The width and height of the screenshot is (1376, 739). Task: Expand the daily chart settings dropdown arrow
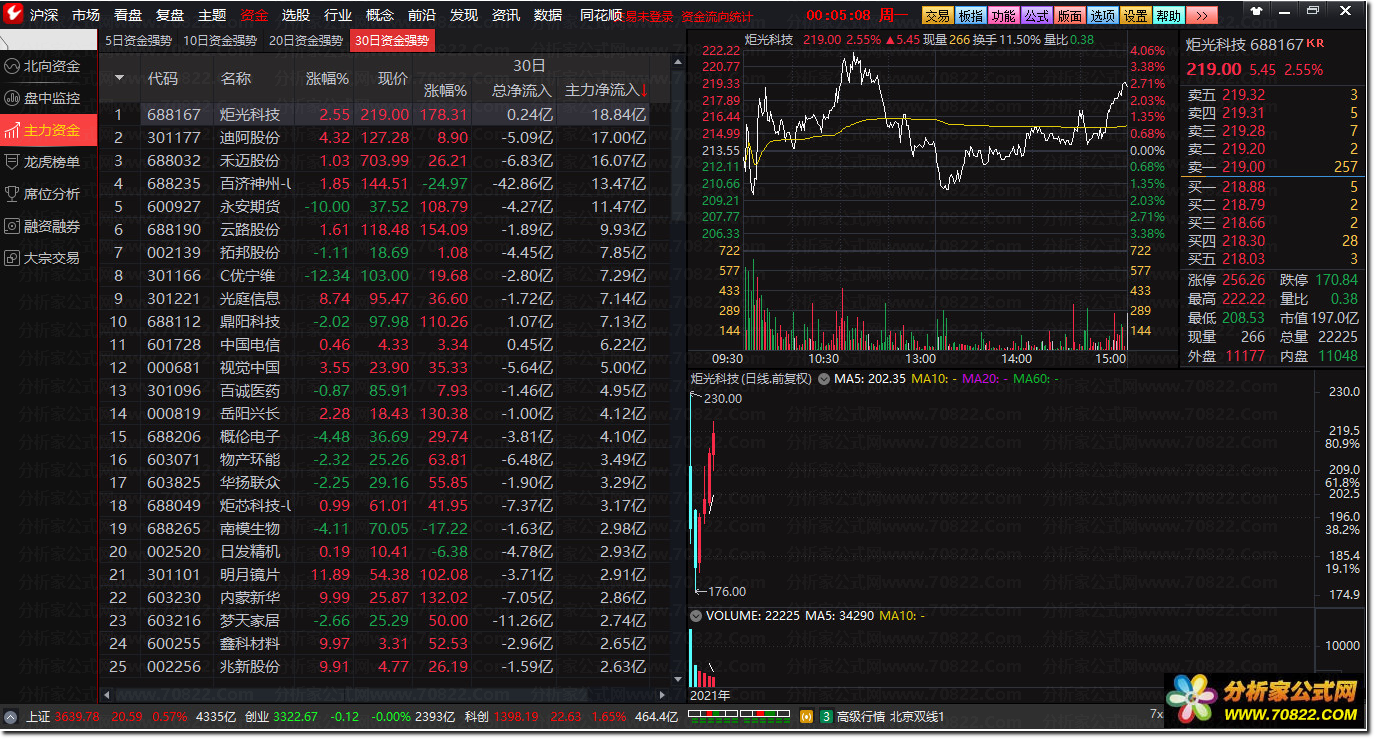824,379
